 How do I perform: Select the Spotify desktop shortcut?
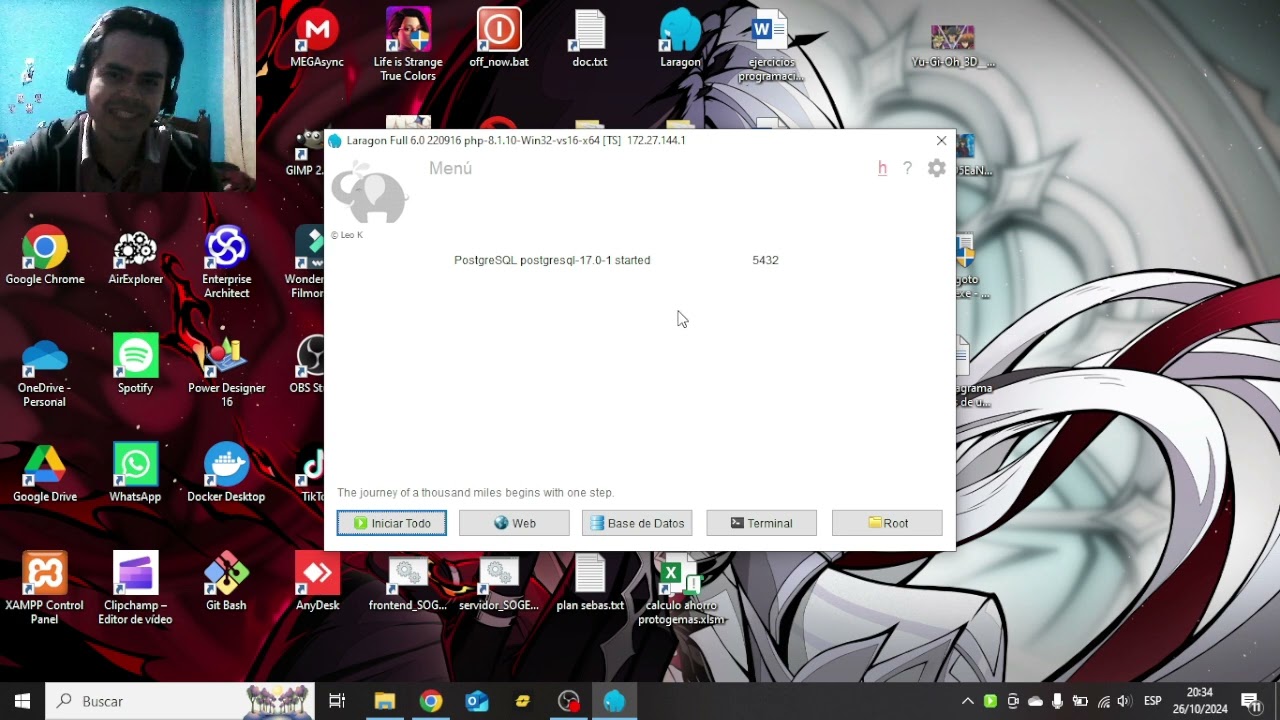(136, 365)
